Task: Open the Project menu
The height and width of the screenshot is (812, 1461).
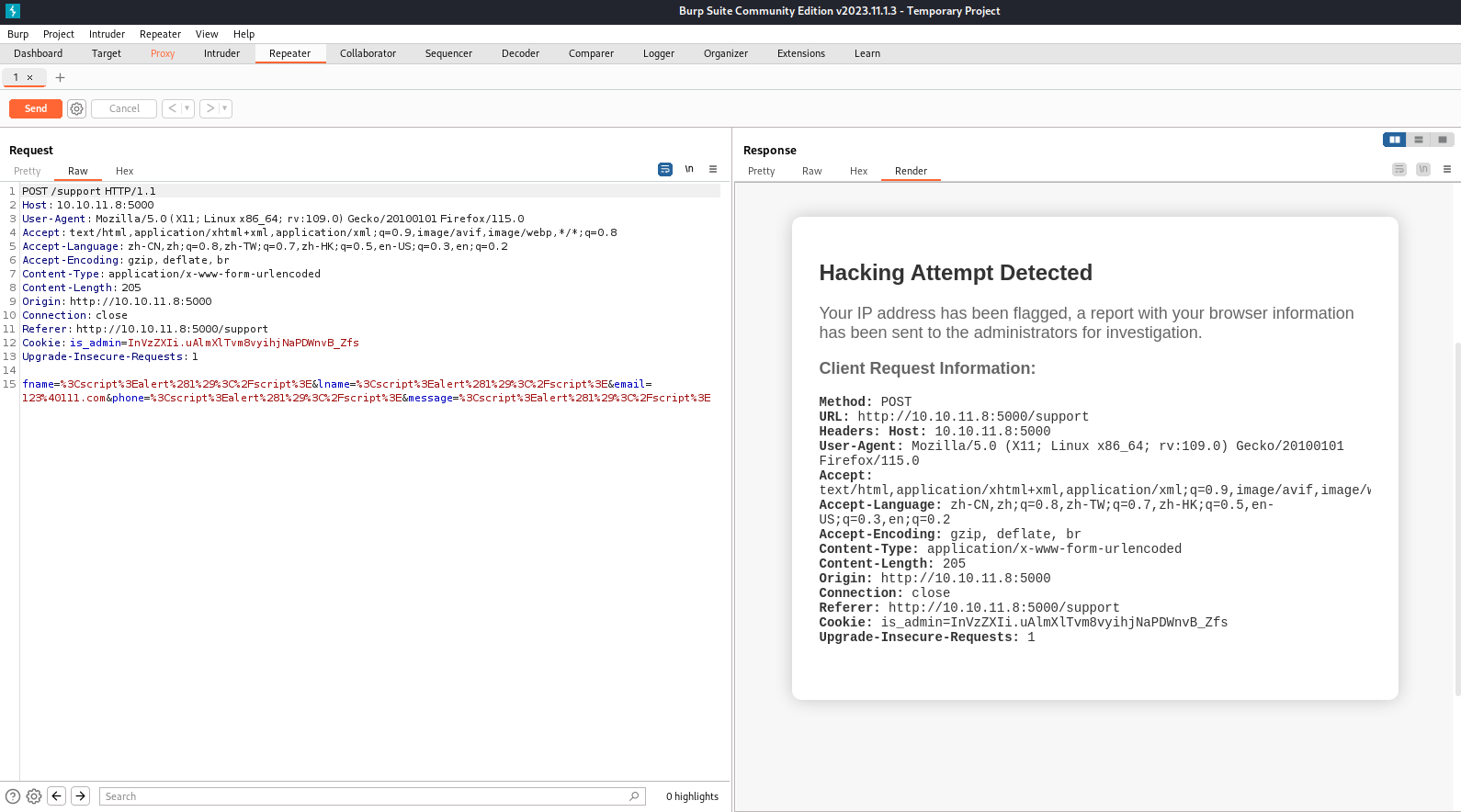Action: (59, 34)
